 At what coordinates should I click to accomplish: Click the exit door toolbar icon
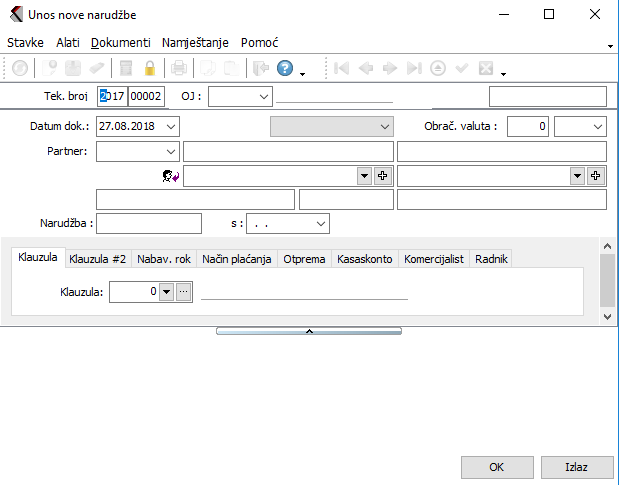pos(260,69)
